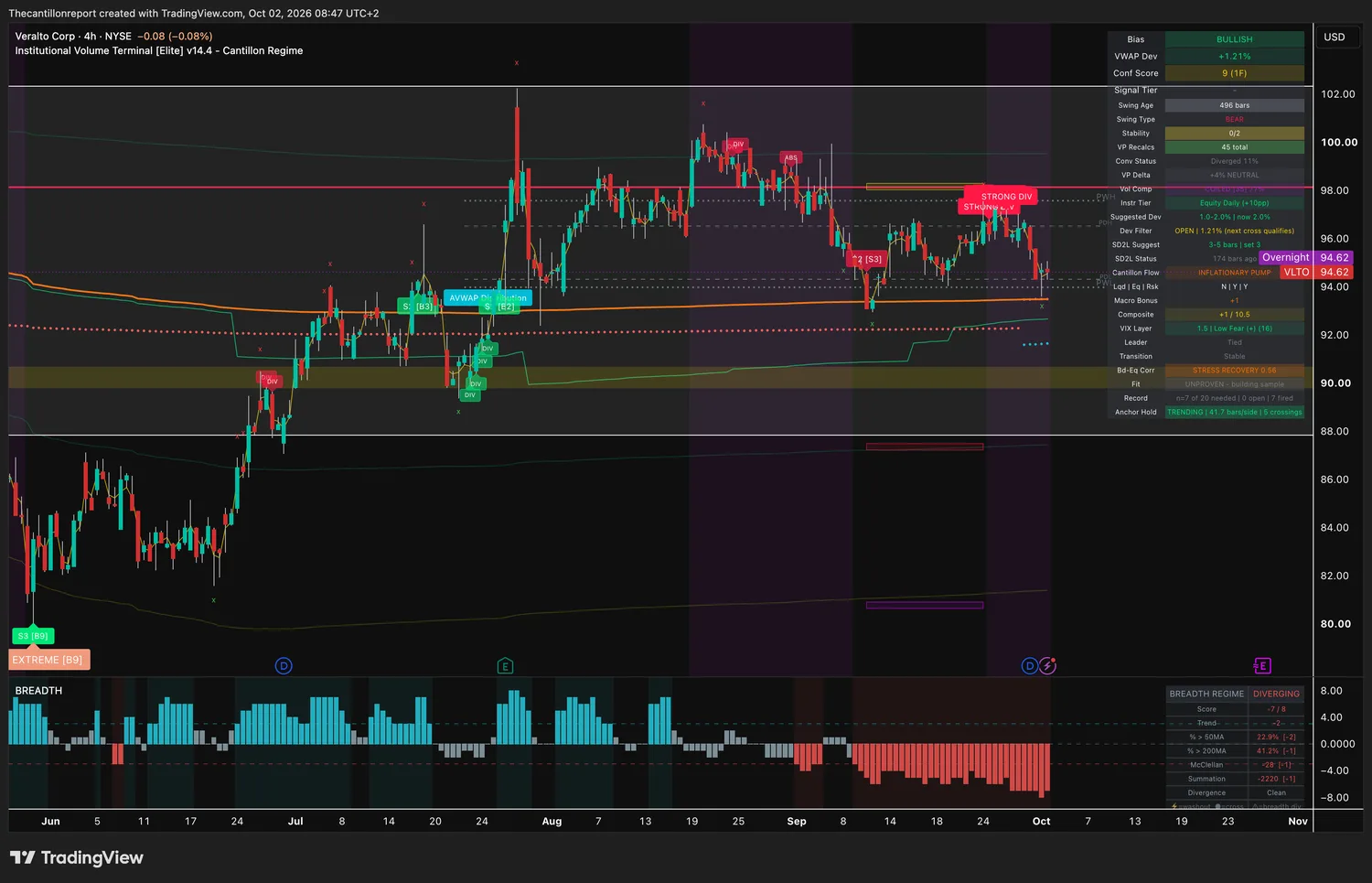
Task: Open the purple upcoming earnings marker
Action: tap(1262, 666)
